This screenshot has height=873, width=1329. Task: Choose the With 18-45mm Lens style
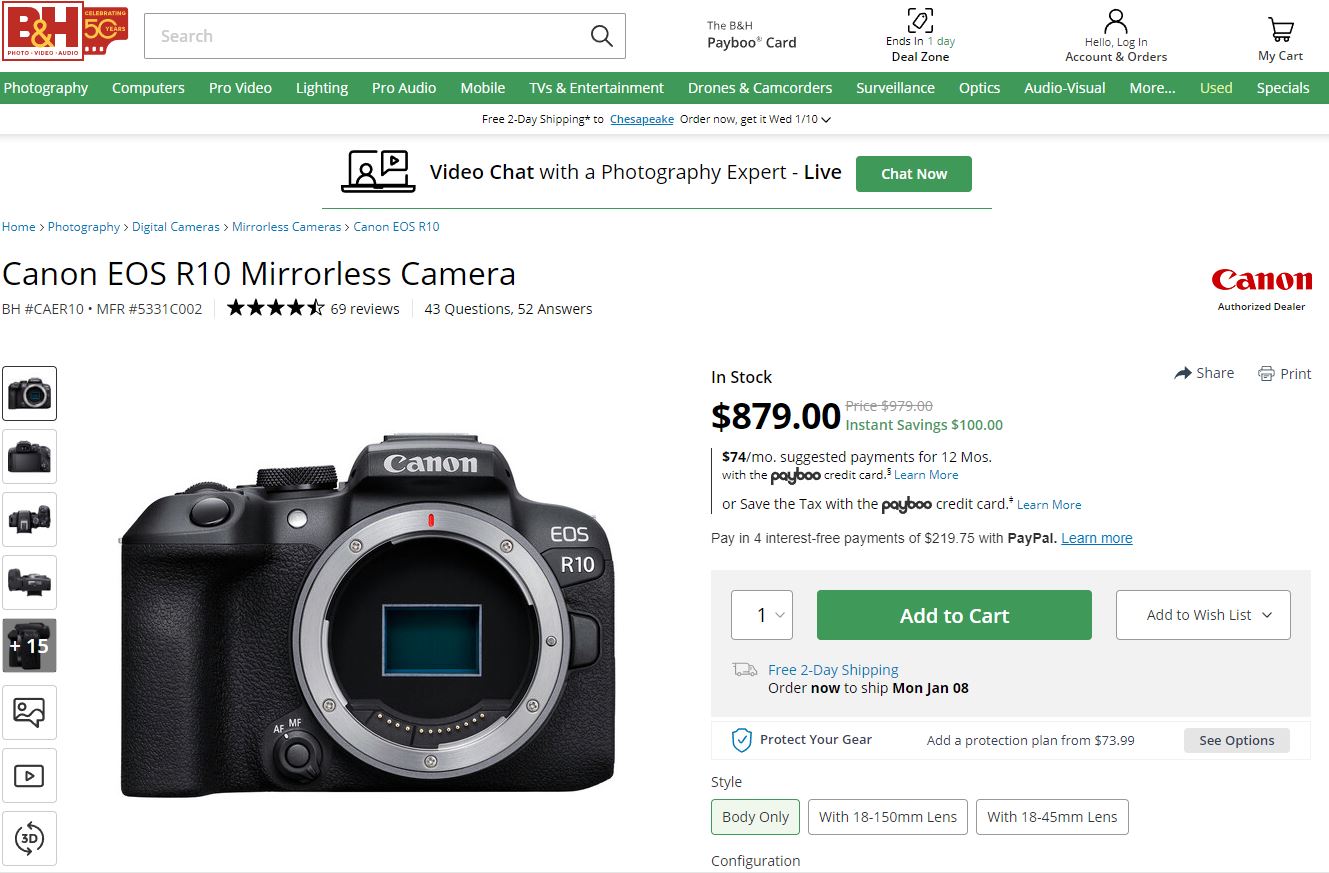[1052, 817]
